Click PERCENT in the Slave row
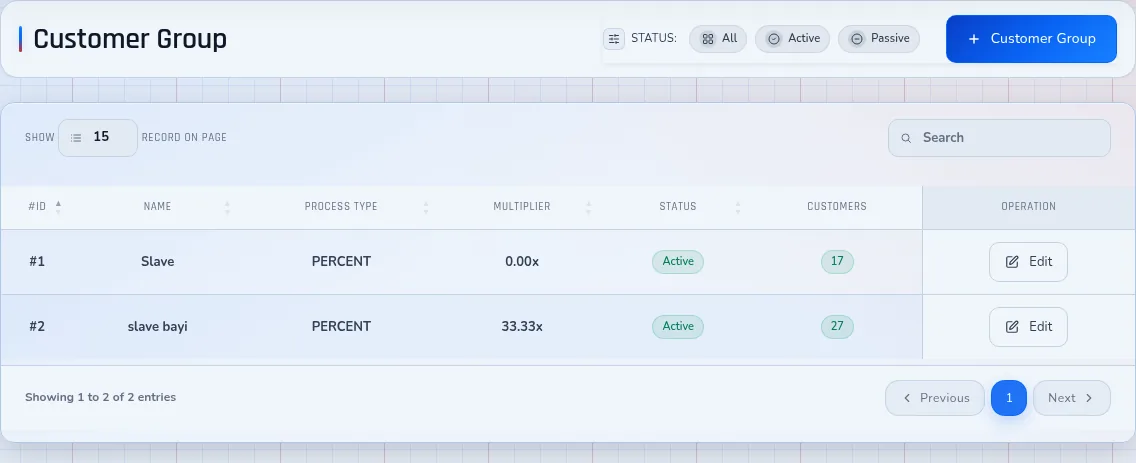The image size is (1136, 463). [x=341, y=262]
